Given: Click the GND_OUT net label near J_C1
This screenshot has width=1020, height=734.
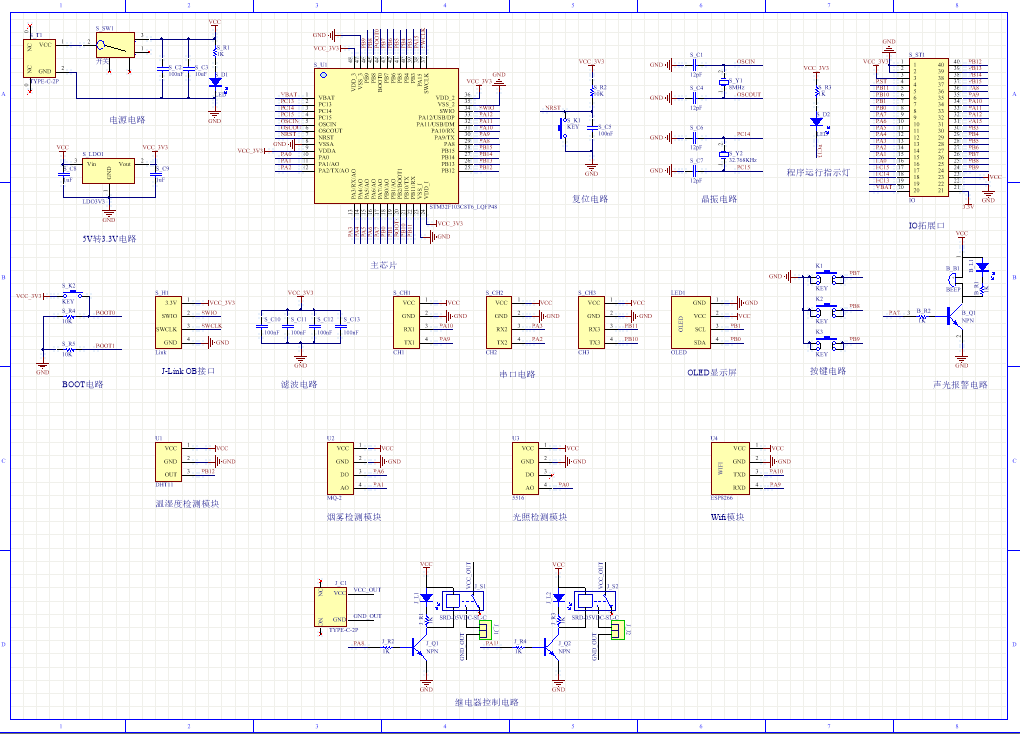Looking at the screenshot, I should (x=367, y=616).
